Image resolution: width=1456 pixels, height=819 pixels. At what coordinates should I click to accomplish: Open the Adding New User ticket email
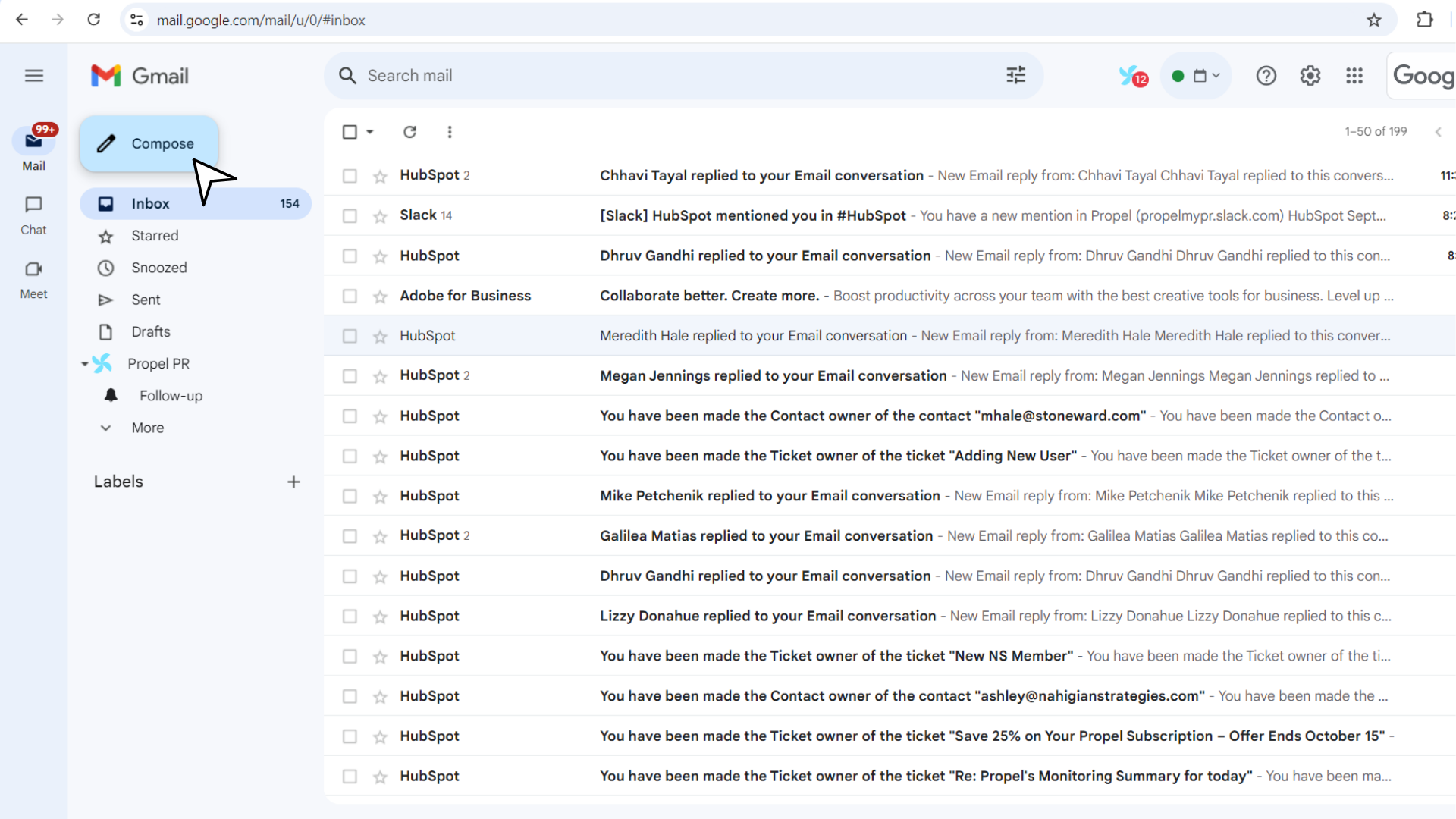[890, 456]
